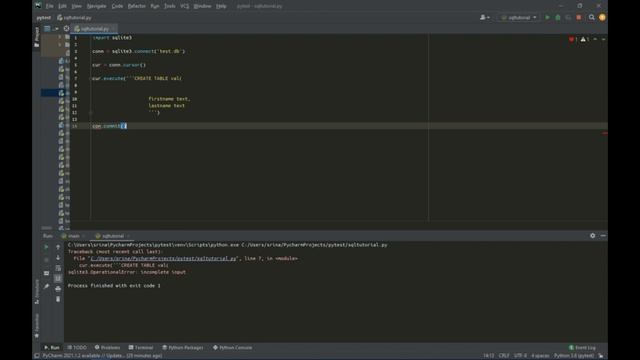Click the up arrow in Run panel
Image resolution: width=640 pixels, height=360 pixels.
(x=58, y=247)
